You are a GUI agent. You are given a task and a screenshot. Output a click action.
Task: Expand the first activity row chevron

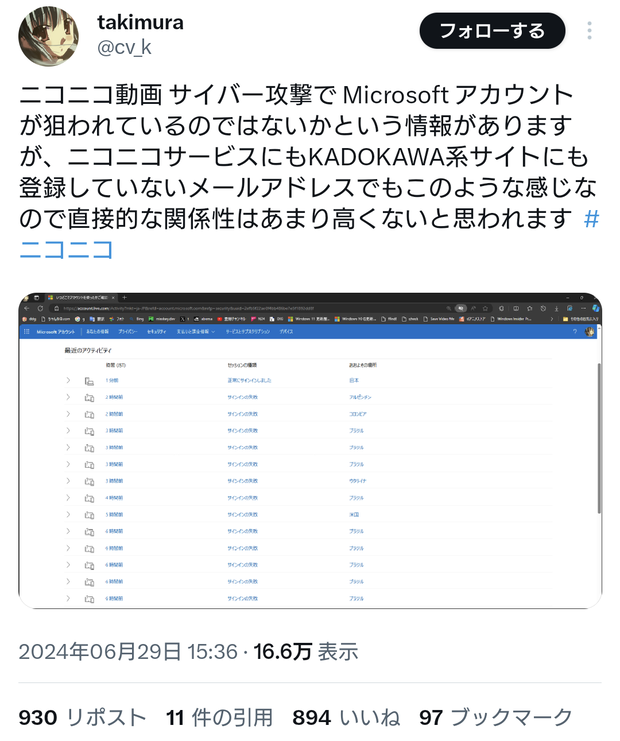coord(68,380)
